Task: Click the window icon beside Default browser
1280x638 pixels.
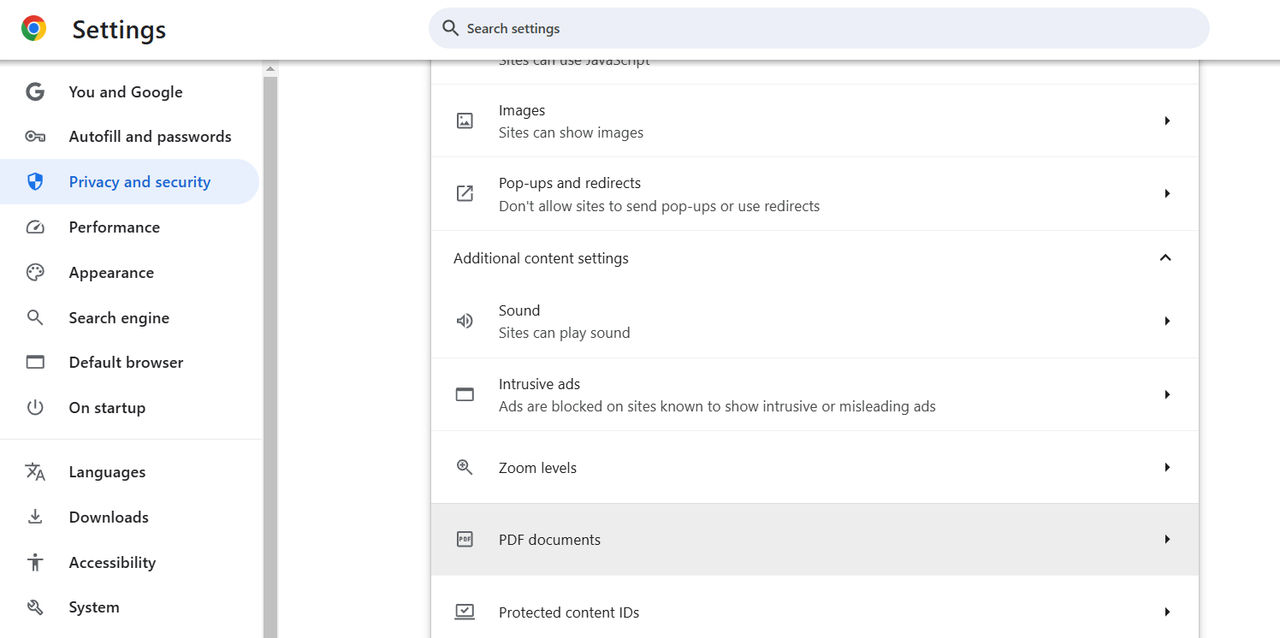Action: click(x=35, y=362)
